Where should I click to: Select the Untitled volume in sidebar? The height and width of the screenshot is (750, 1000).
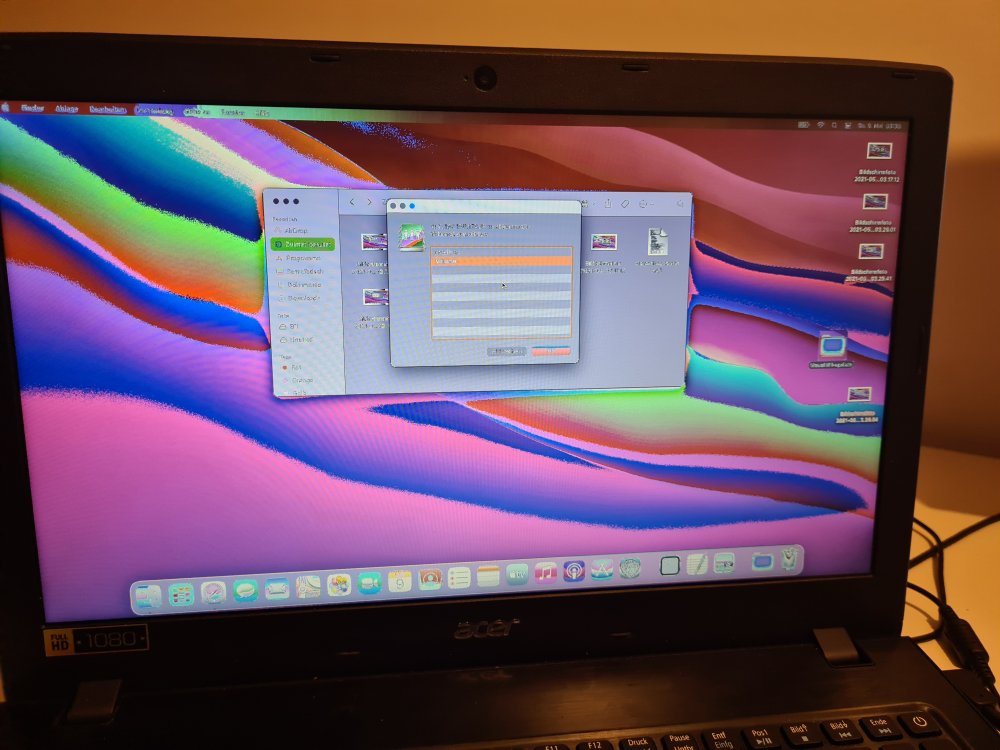pyautogui.click(x=297, y=339)
